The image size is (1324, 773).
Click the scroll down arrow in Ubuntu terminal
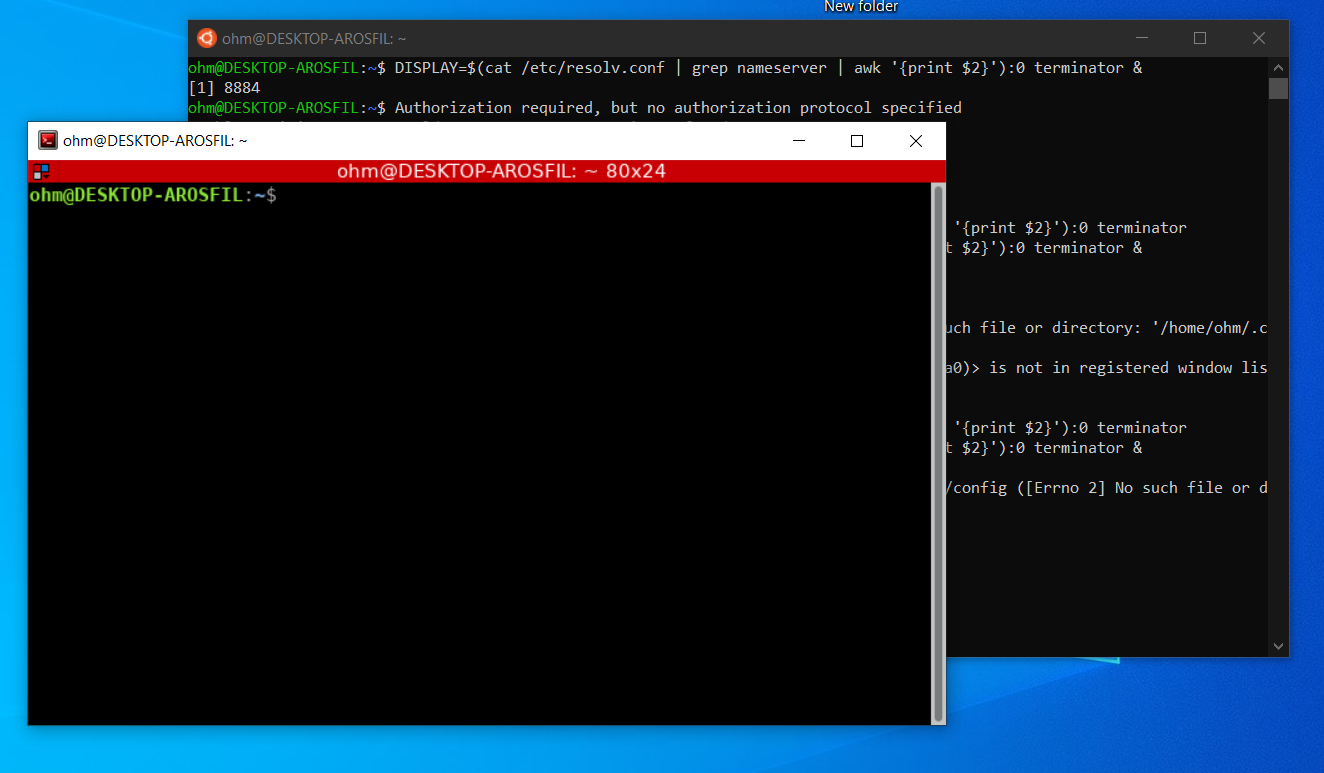(x=1278, y=647)
